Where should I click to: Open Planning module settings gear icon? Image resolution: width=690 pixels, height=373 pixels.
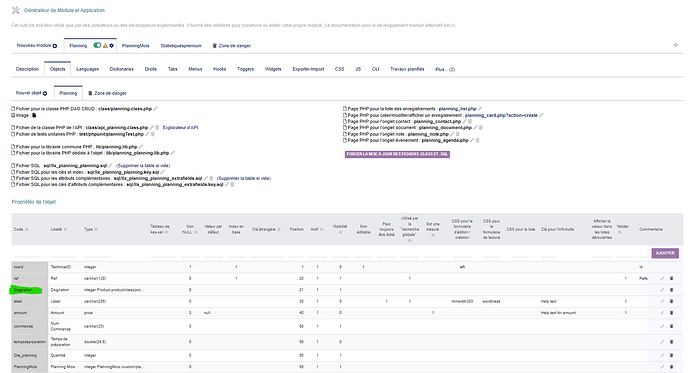[x=112, y=46]
